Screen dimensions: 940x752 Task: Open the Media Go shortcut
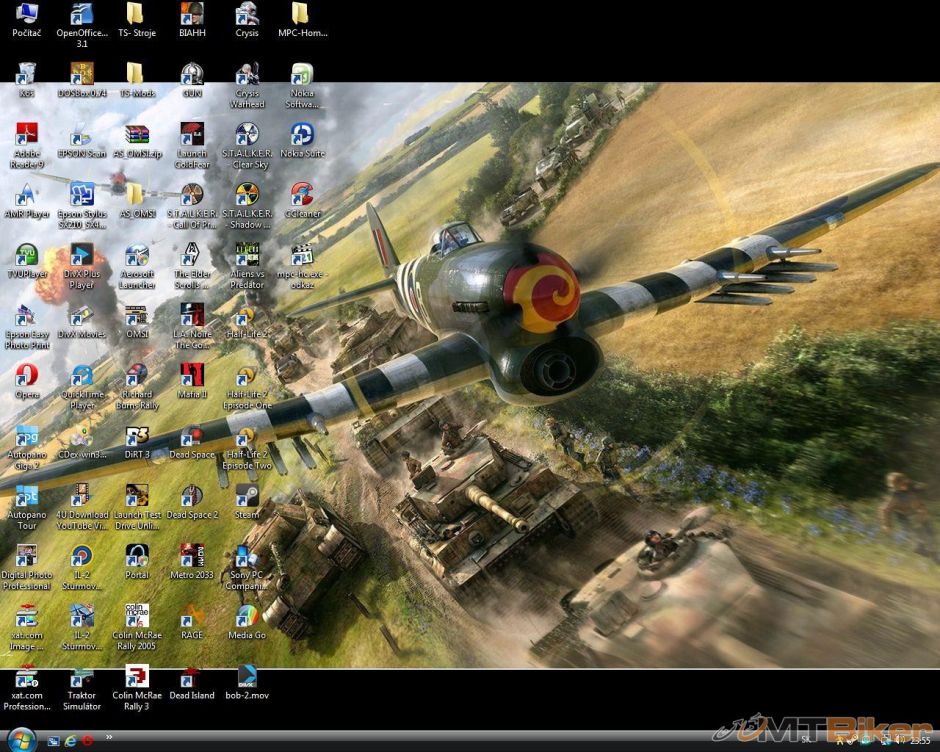point(247,617)
